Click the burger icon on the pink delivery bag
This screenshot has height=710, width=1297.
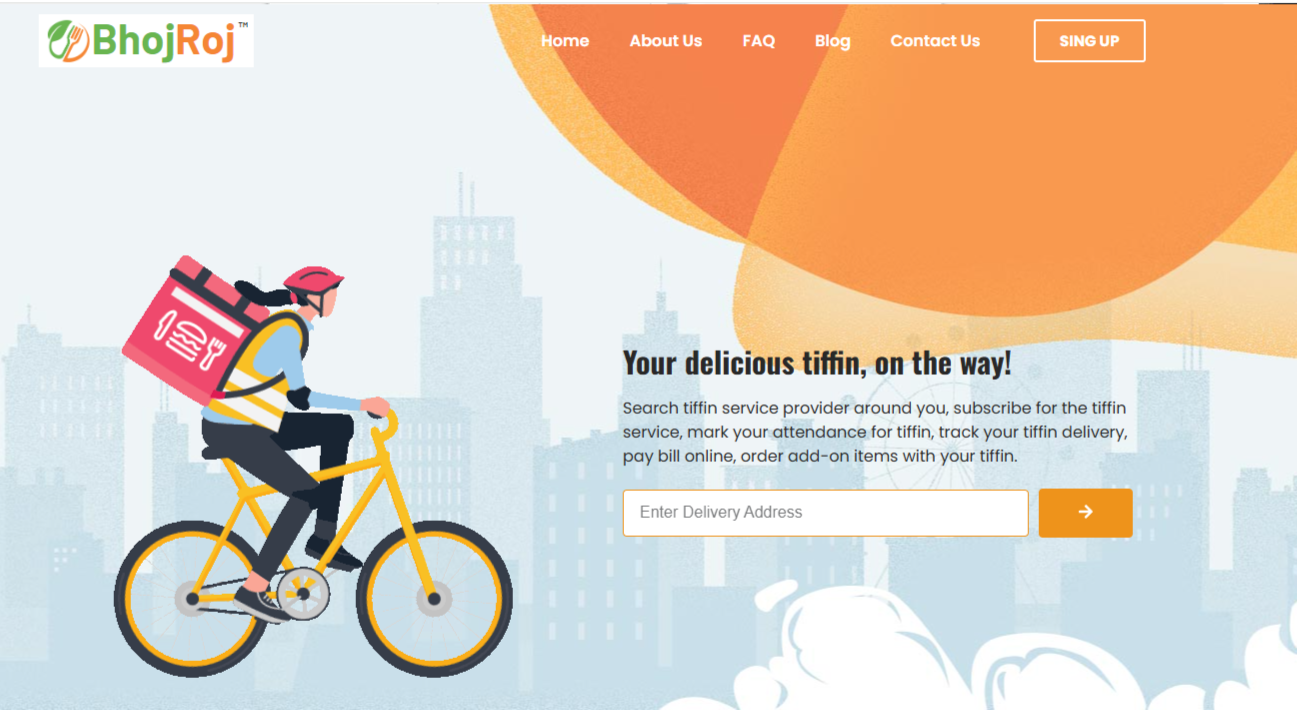184,337
